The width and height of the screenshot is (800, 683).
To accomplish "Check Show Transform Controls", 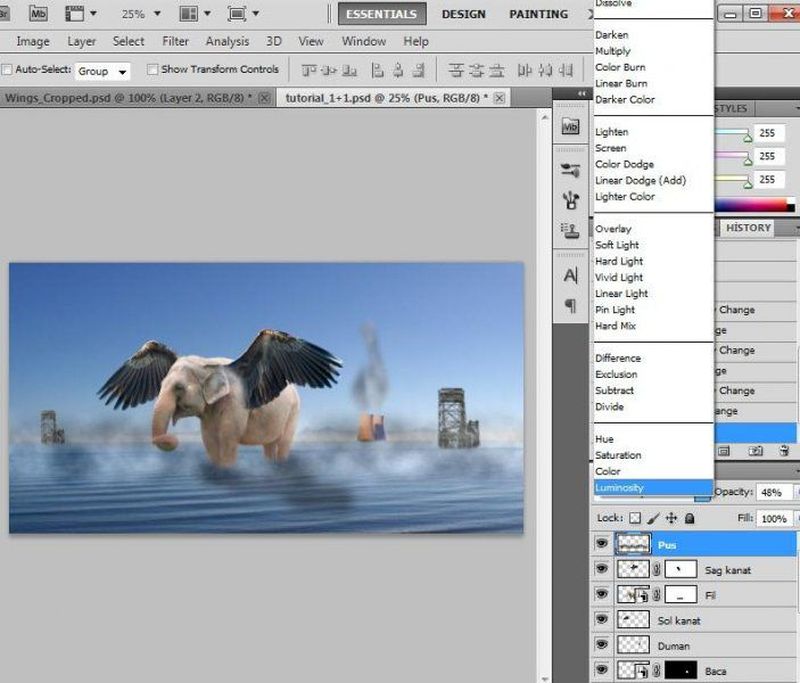I will pos(153,70).
